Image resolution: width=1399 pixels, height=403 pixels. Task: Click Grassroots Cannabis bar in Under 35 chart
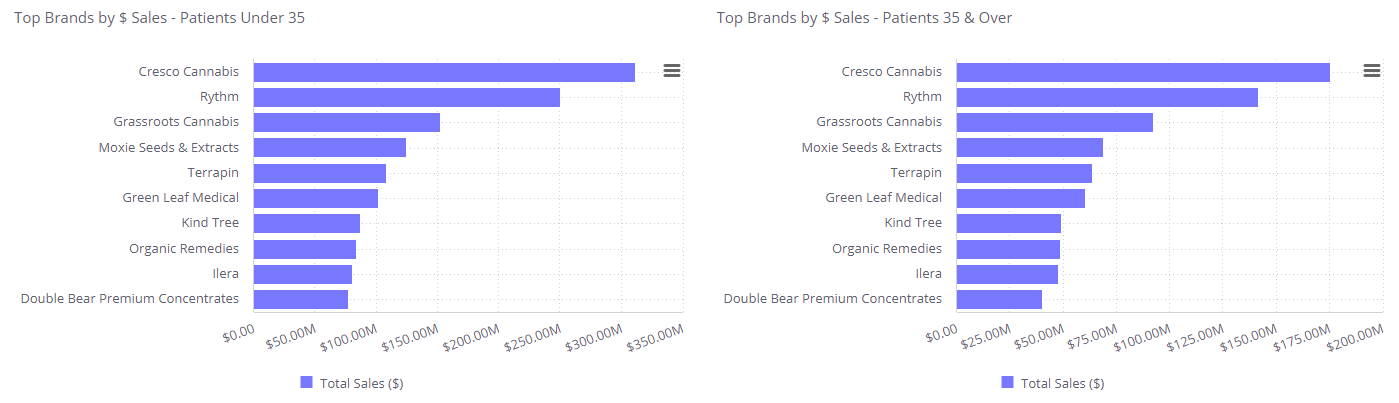pos(346,122)
